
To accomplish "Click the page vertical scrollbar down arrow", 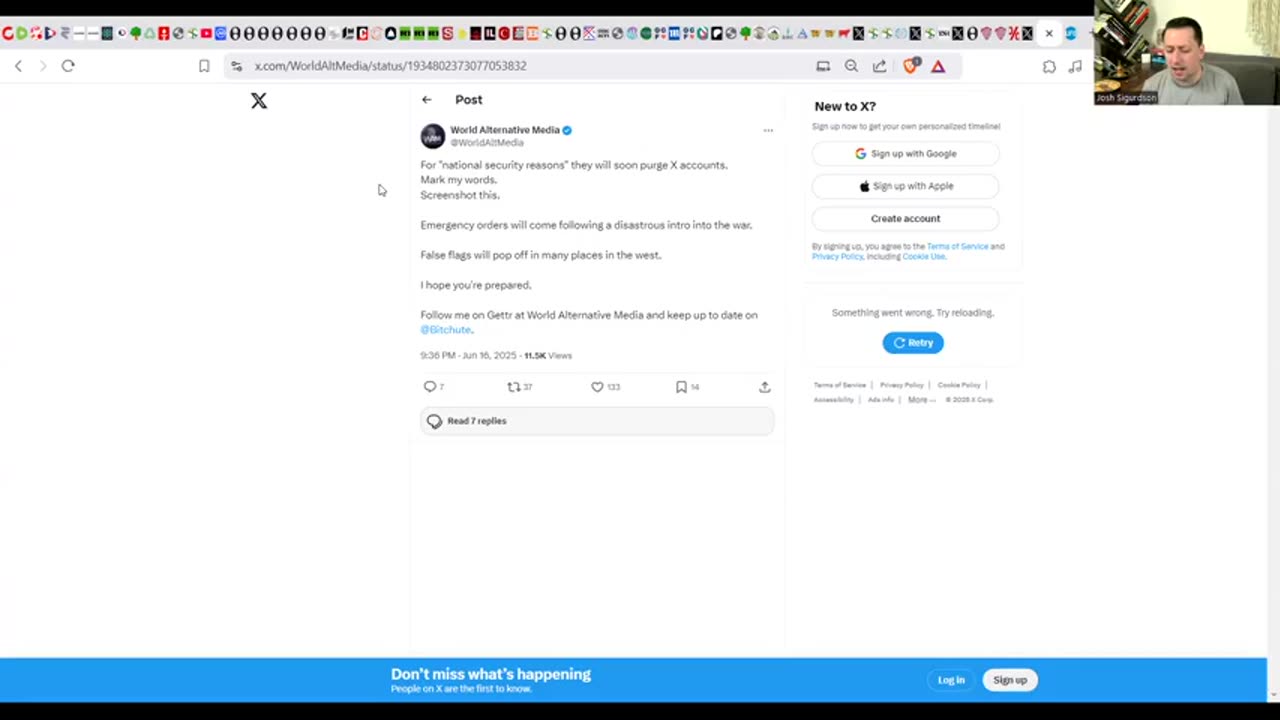I will pyautogui.click(x=1273, y=694).
